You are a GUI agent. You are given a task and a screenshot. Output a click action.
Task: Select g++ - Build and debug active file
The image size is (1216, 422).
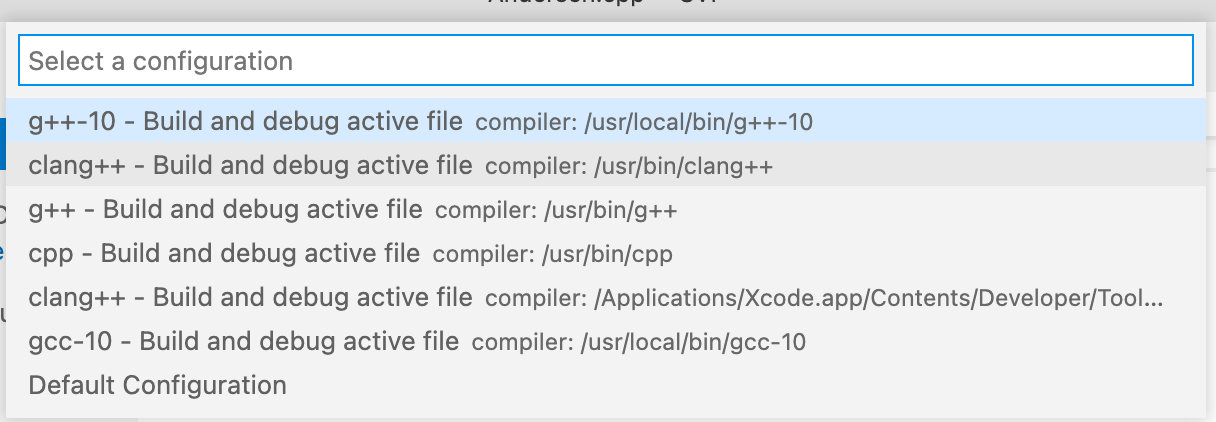pos(606,210)
